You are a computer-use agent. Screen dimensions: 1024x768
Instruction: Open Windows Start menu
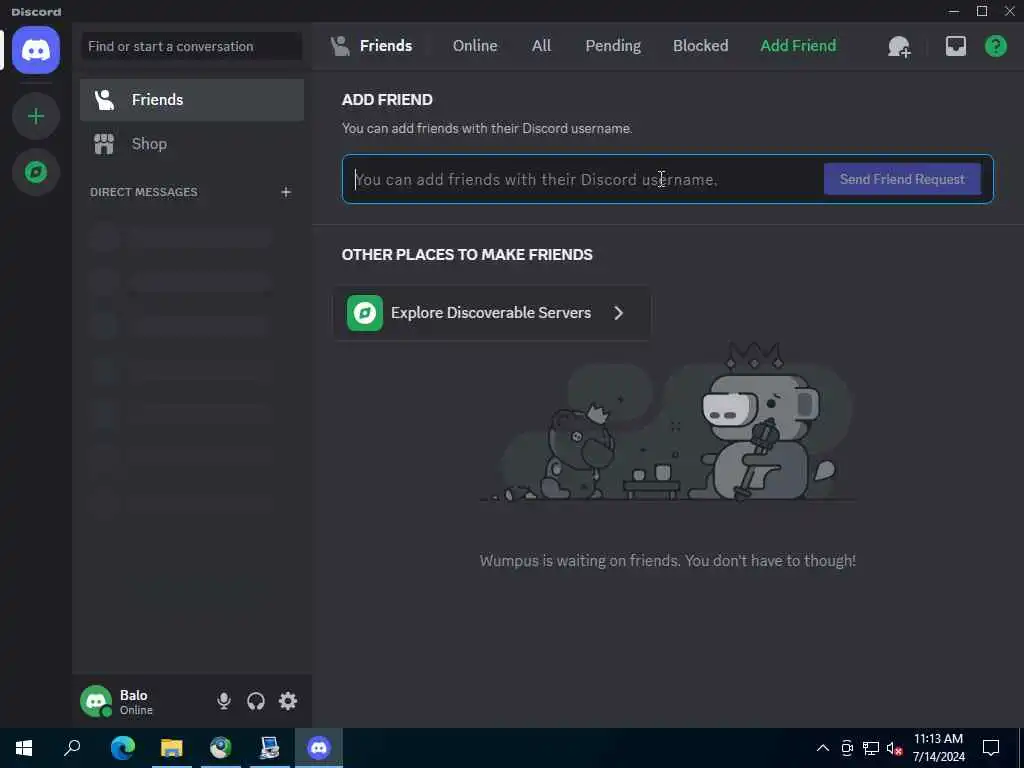[x=24, y=748]
